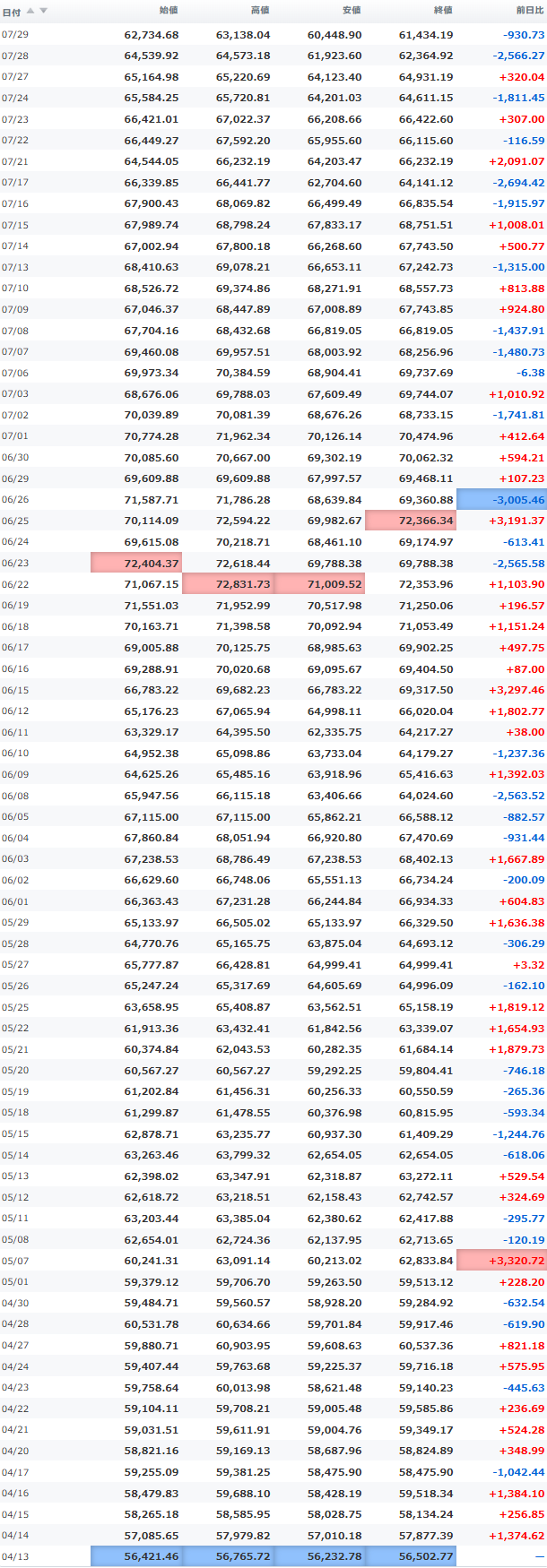Select the 06/09 date cell
The image size is (547, 1568).
(15, 774)
